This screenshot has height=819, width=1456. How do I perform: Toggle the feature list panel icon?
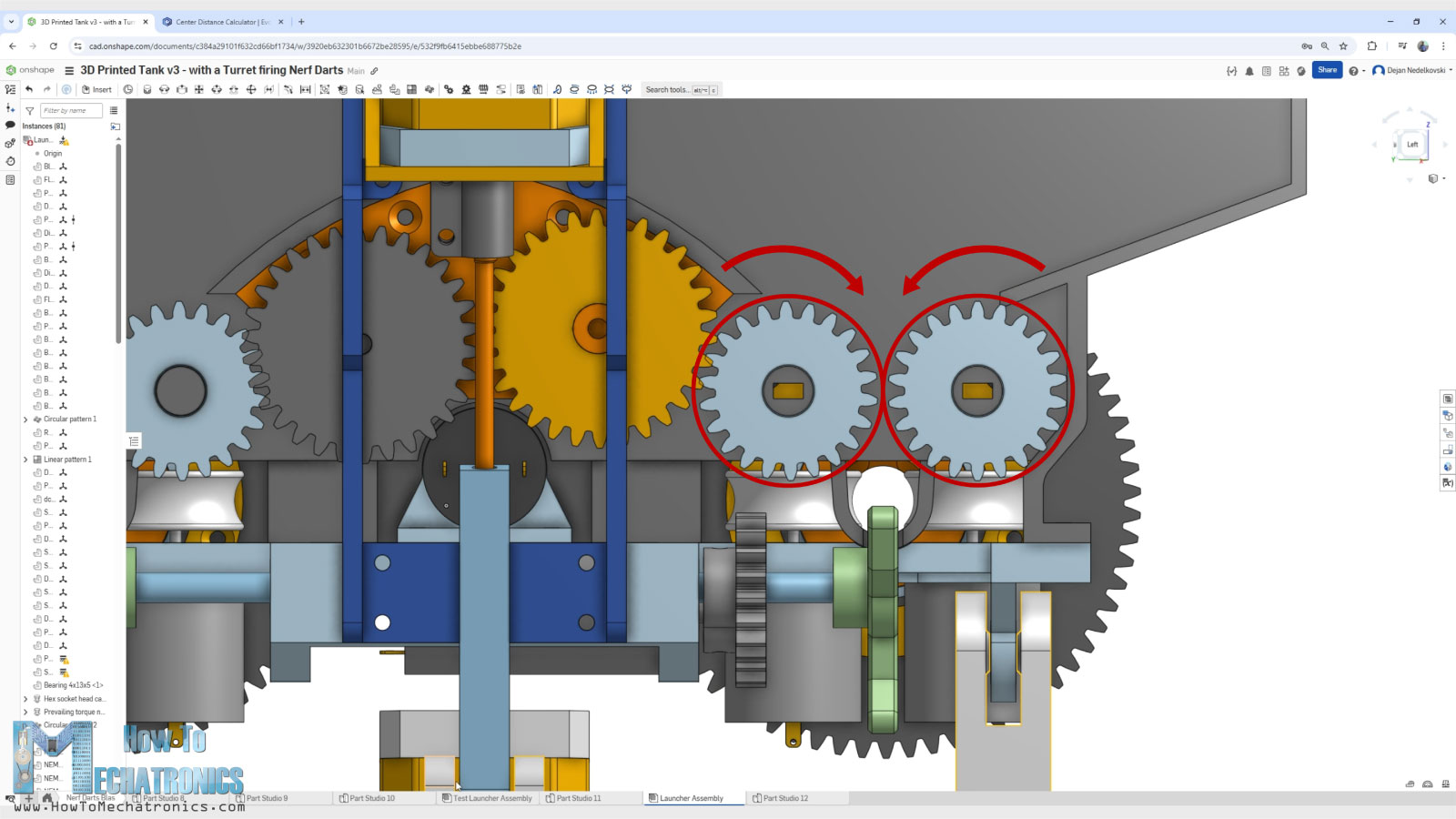[10, 89]
